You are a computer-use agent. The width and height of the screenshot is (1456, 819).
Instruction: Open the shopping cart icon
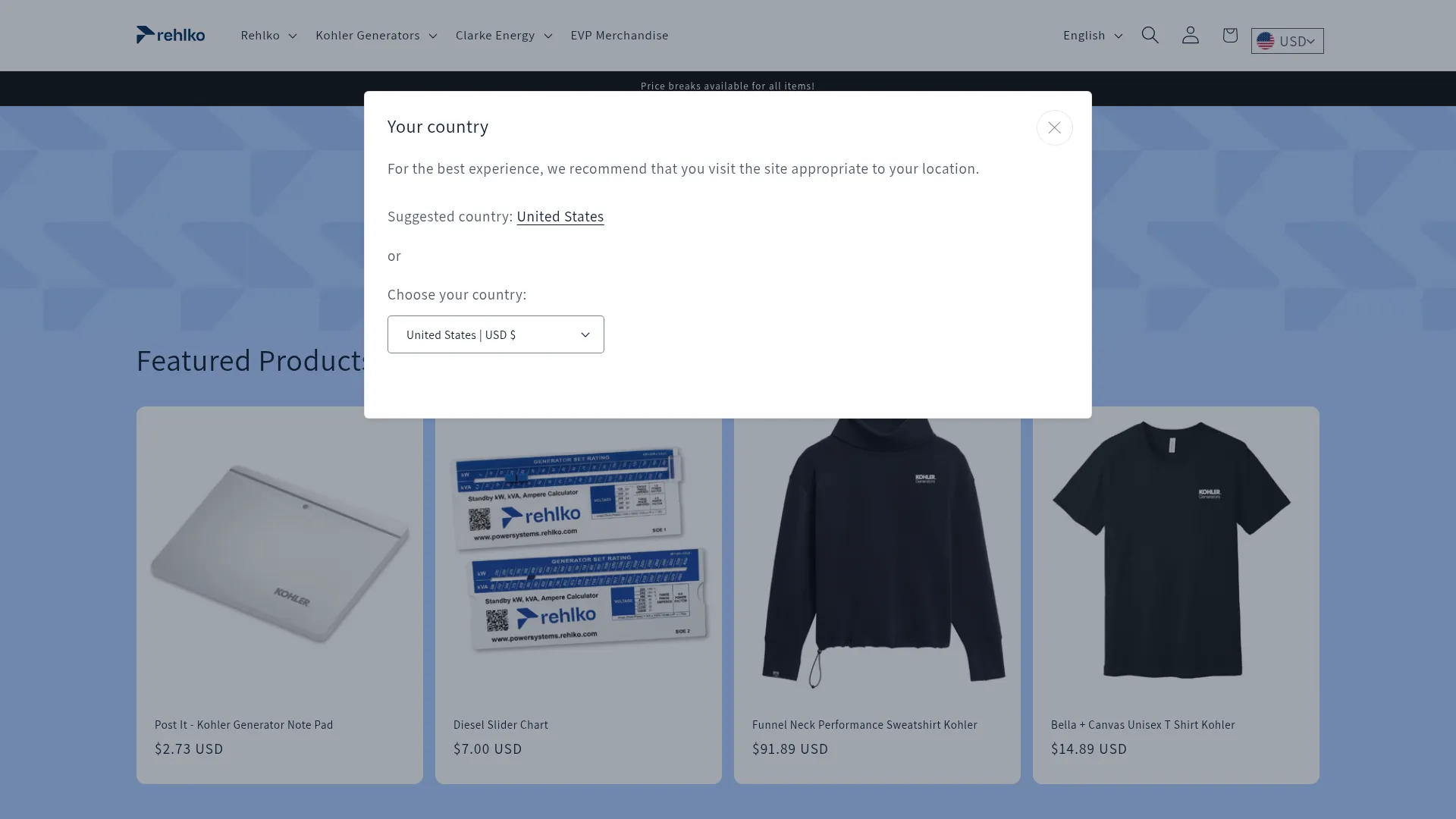(1230, 35)
